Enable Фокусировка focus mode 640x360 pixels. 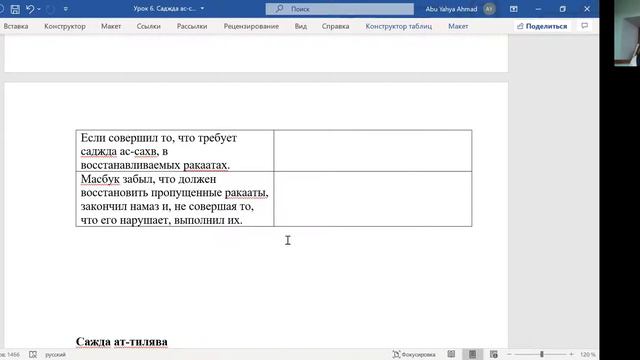[x=414, y=355]
